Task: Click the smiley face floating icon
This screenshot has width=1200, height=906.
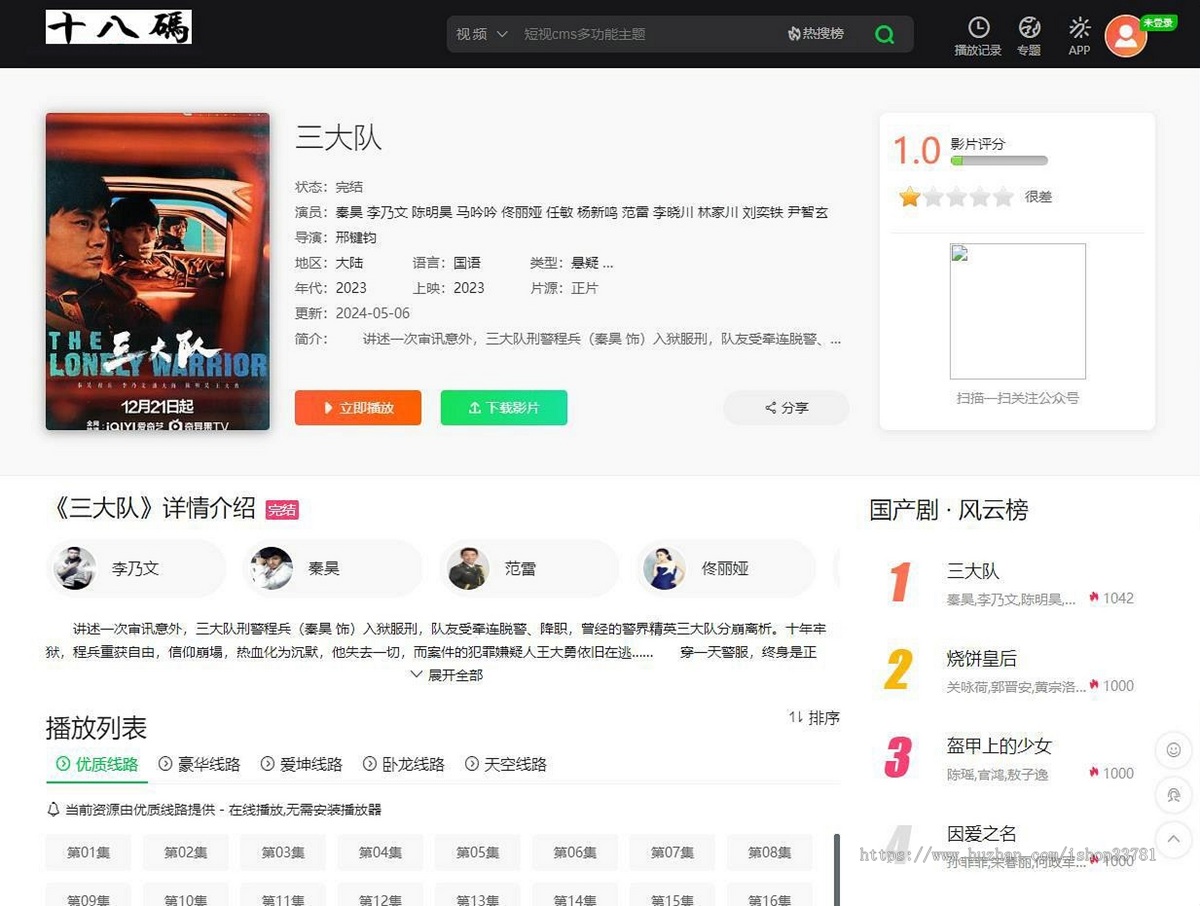Action: (1173, 750)
